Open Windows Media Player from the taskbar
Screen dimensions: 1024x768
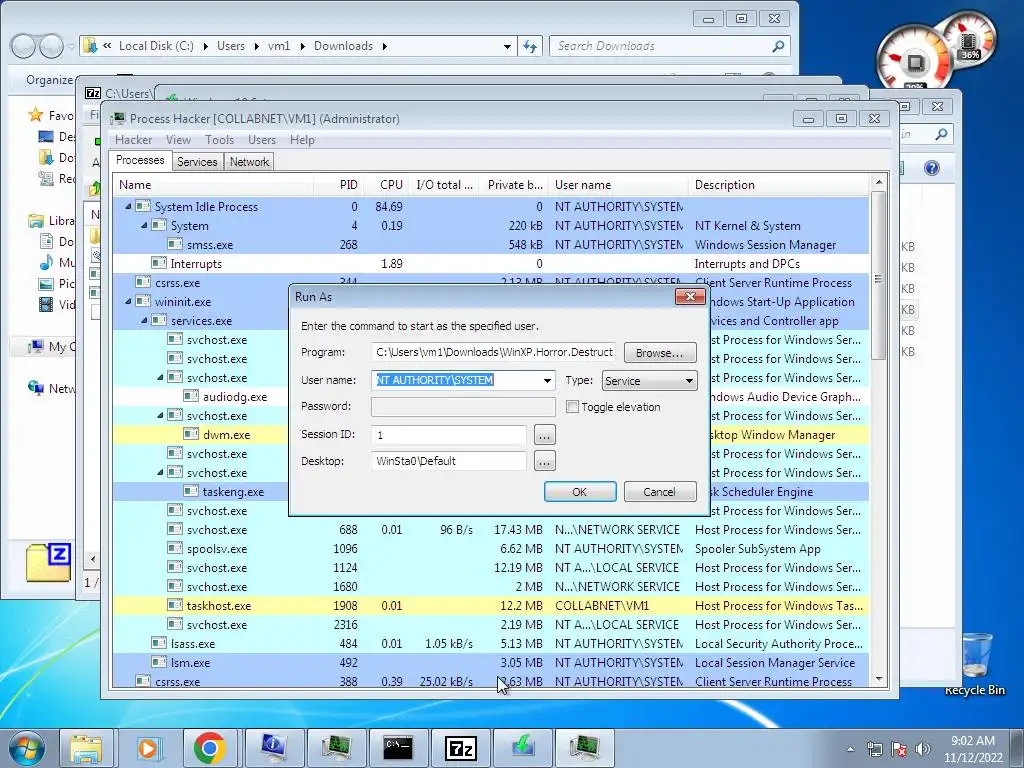(x=148, y=748)
